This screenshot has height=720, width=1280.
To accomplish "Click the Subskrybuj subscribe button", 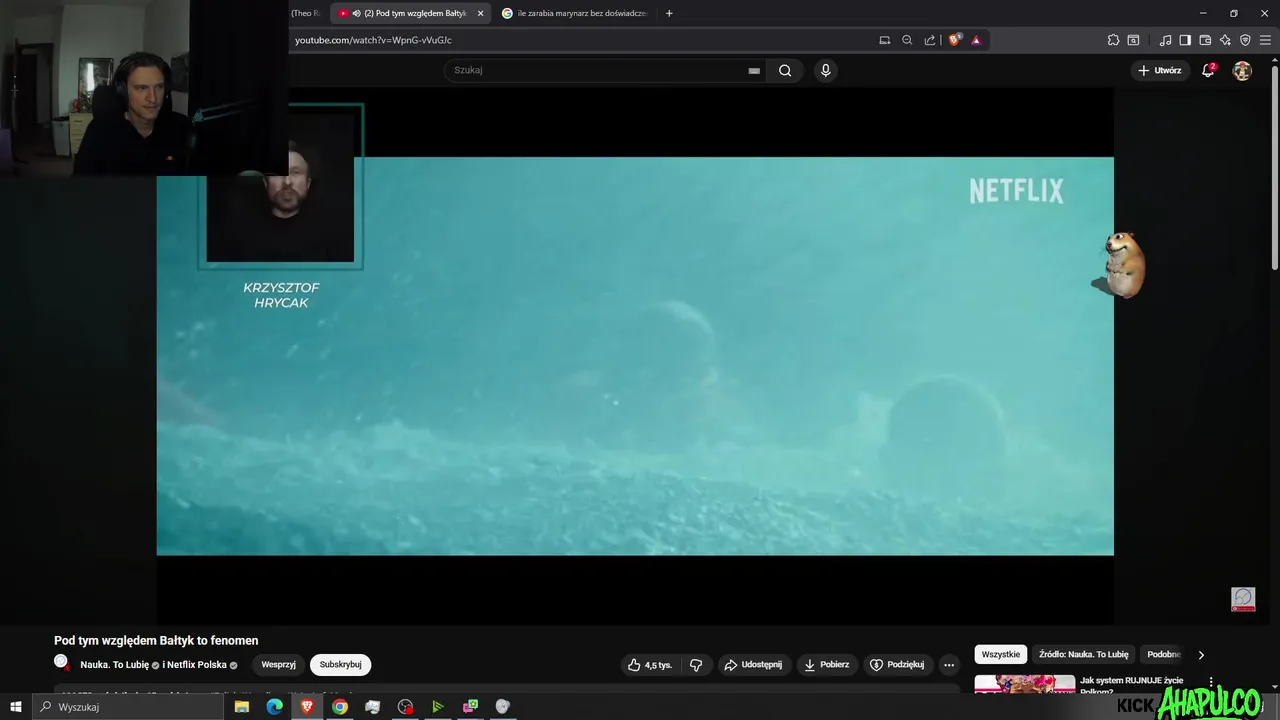I will pyautogui.click(x=340, y=665).
